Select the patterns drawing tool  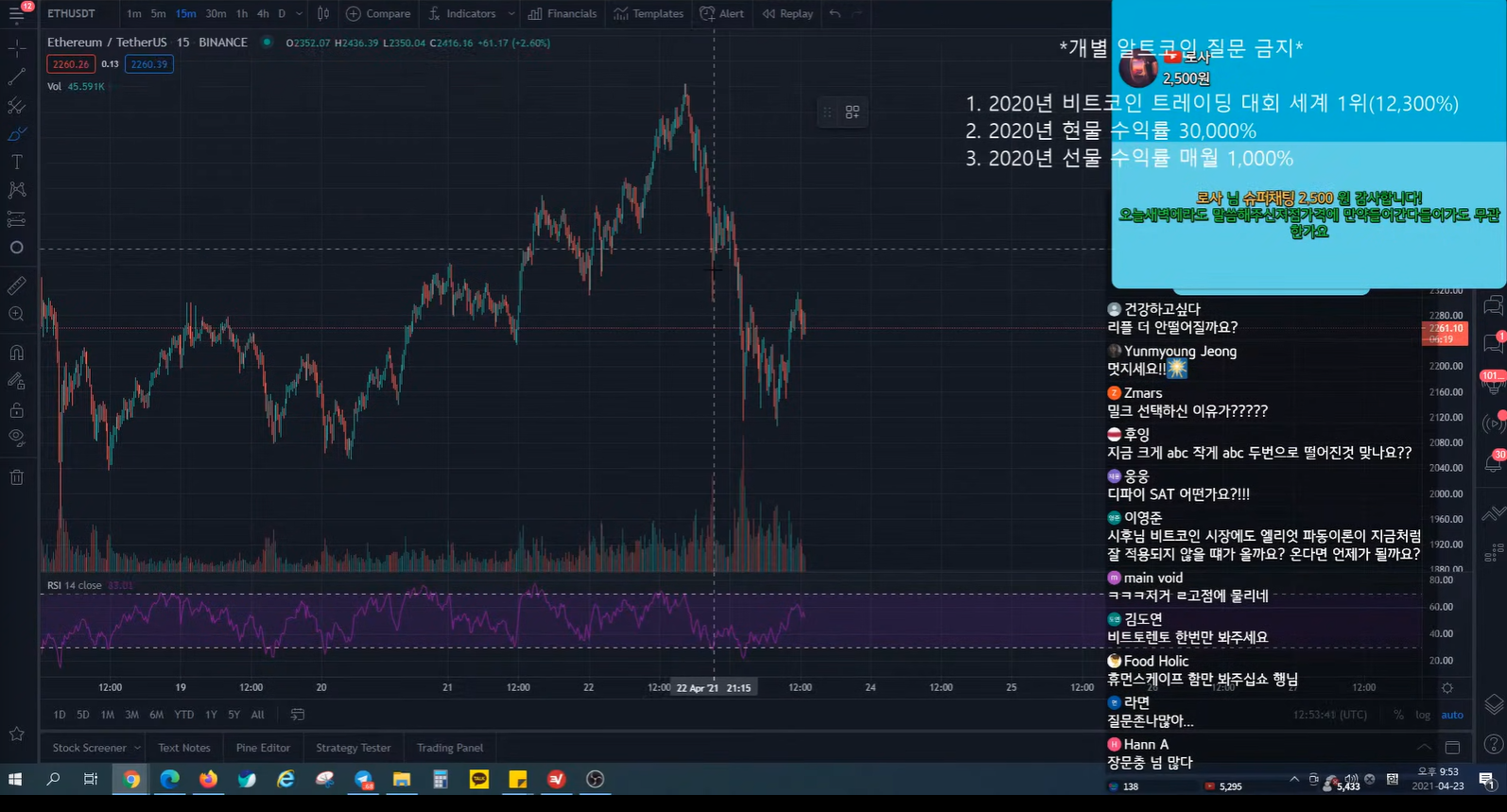pyautogui.click(x=17, y=190)
